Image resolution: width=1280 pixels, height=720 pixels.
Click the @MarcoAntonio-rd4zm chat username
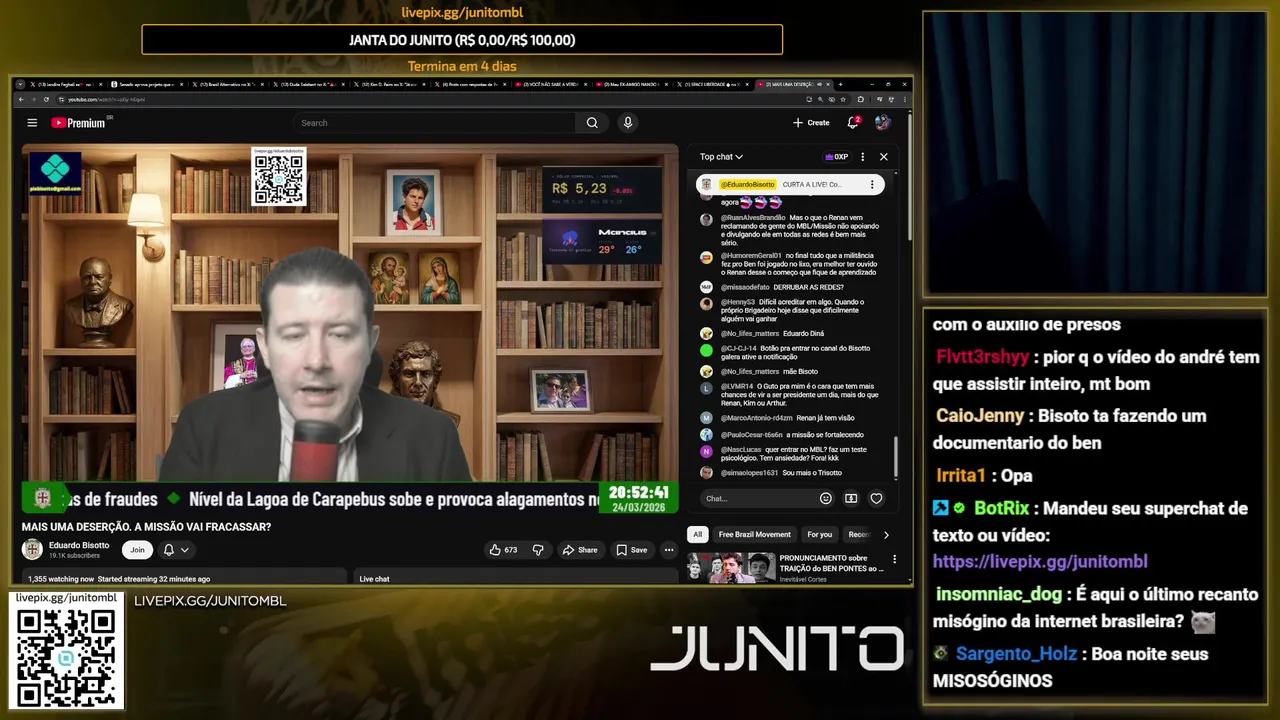coord(756,418)
